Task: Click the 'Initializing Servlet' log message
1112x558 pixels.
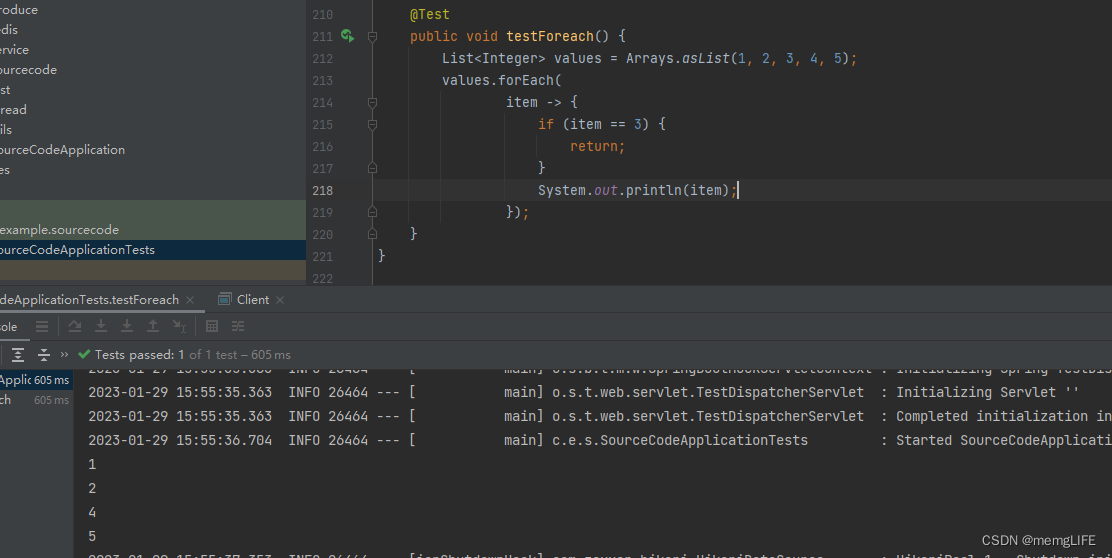Action: point(987,392)
